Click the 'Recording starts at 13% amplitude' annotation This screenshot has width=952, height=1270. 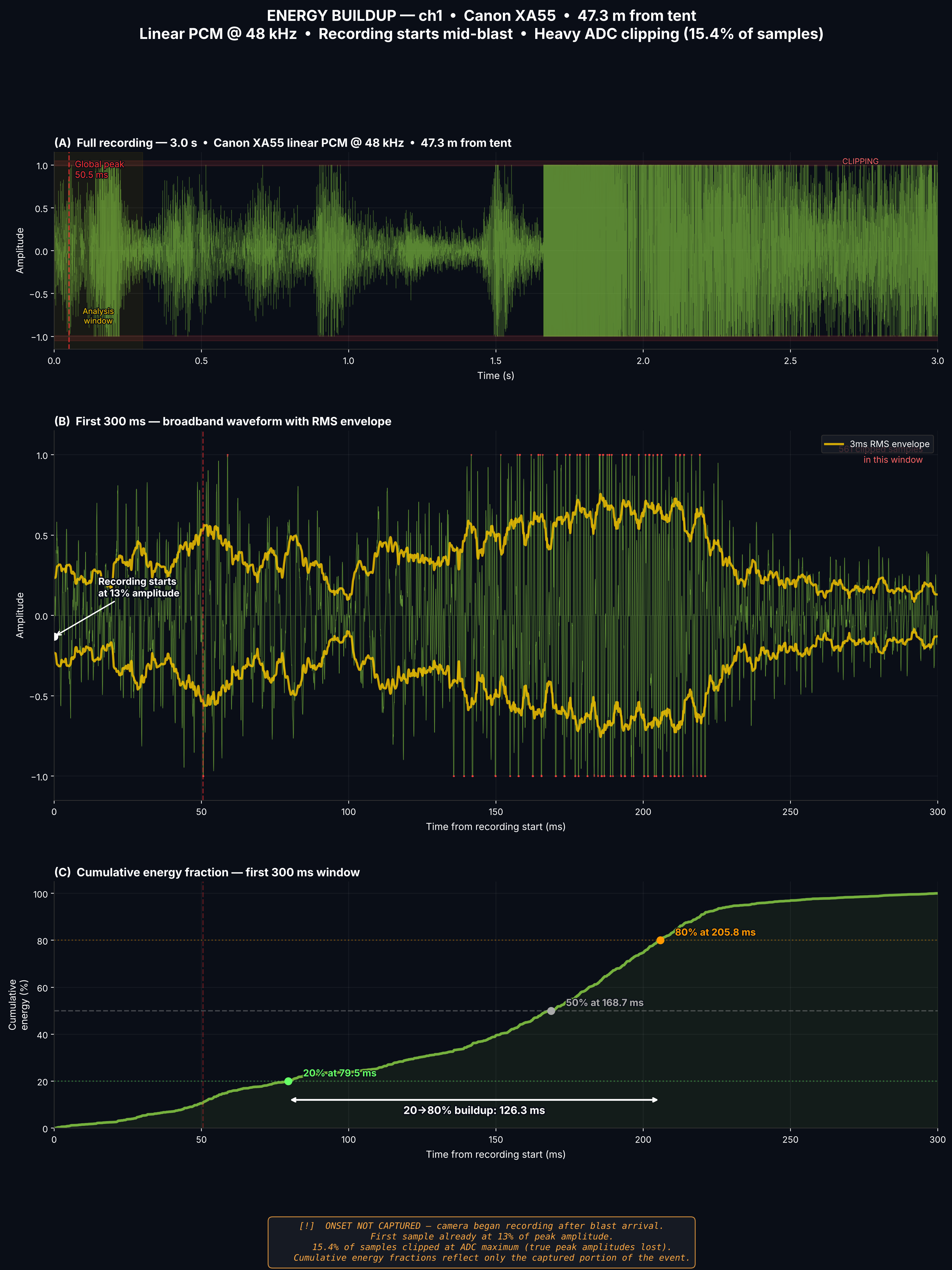pyautogui.click(x=138, y=587)
